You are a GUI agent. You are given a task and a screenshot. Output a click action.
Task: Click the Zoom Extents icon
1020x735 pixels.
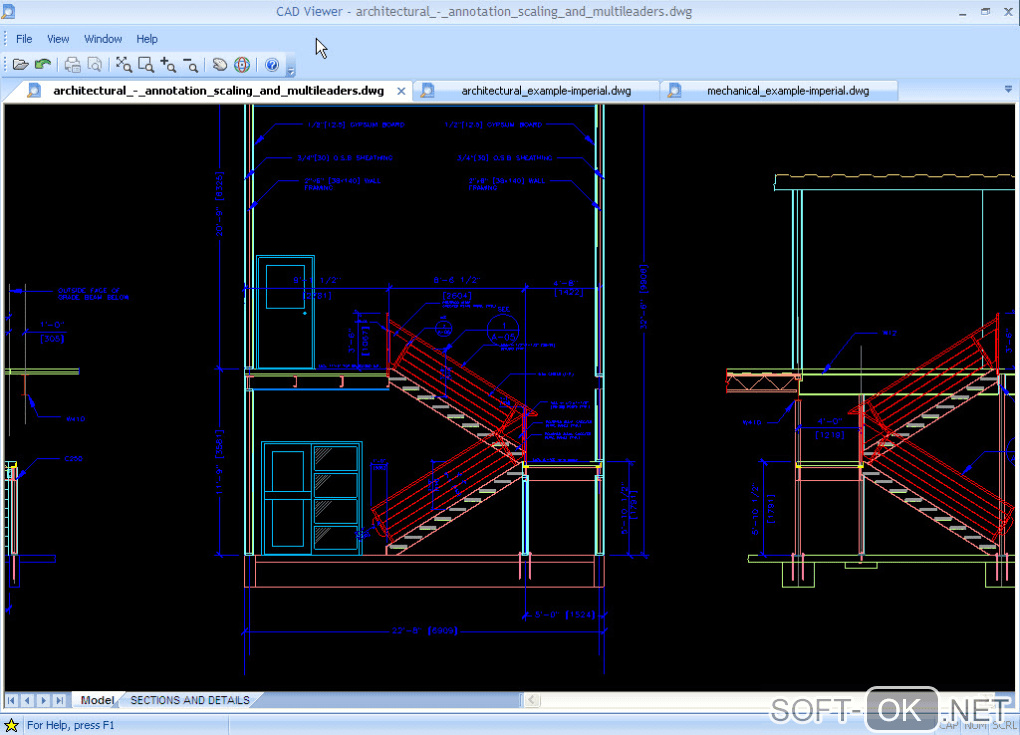(x=124, y=64)
